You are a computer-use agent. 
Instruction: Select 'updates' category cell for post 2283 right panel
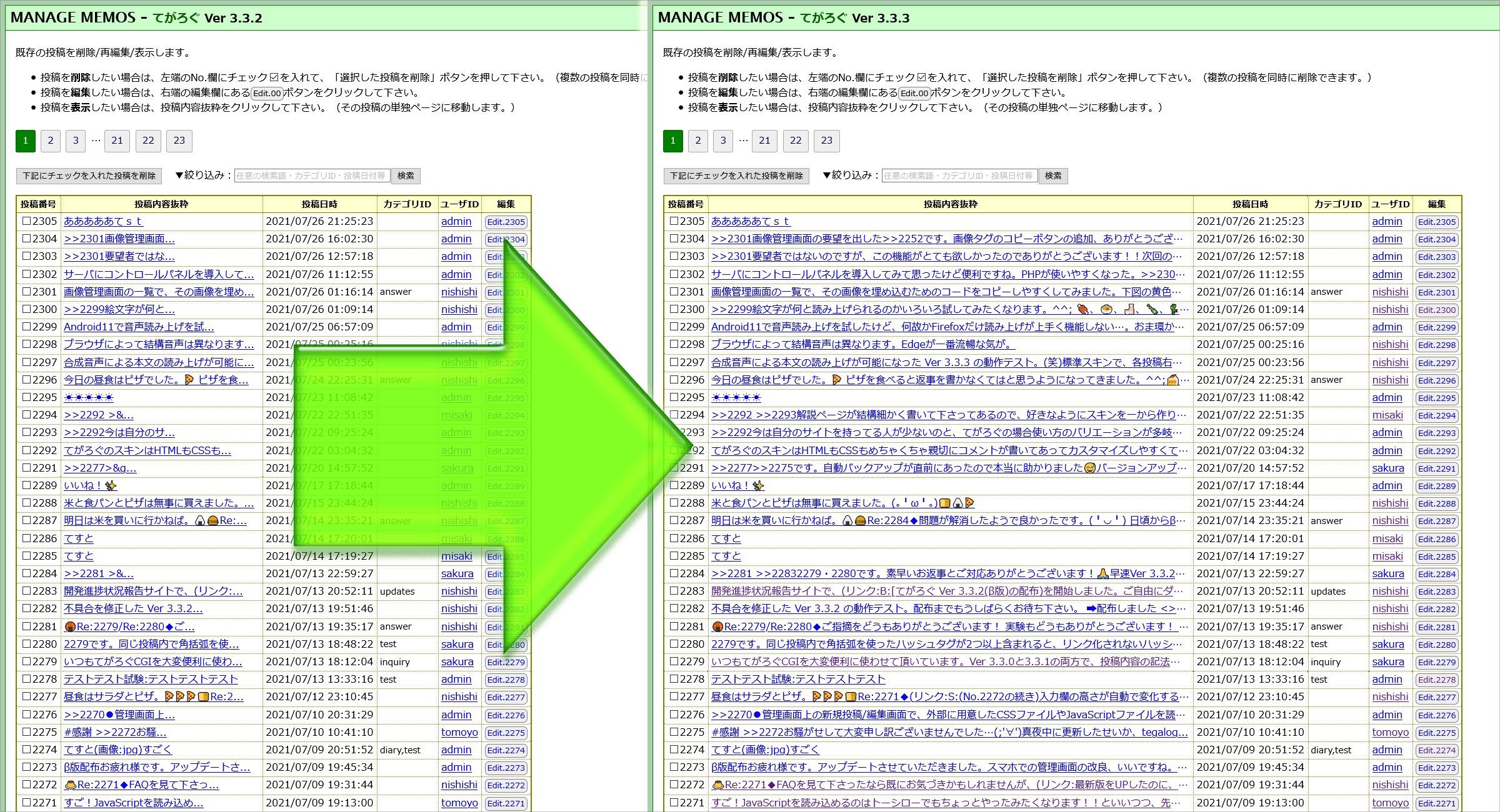click(x=1328, y=591)
